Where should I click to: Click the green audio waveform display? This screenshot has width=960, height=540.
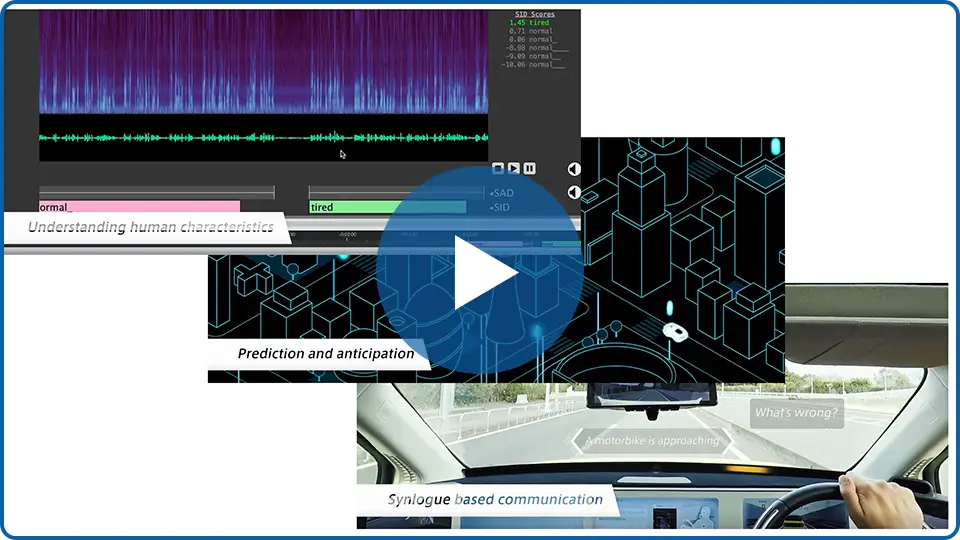tap(264, 138)
